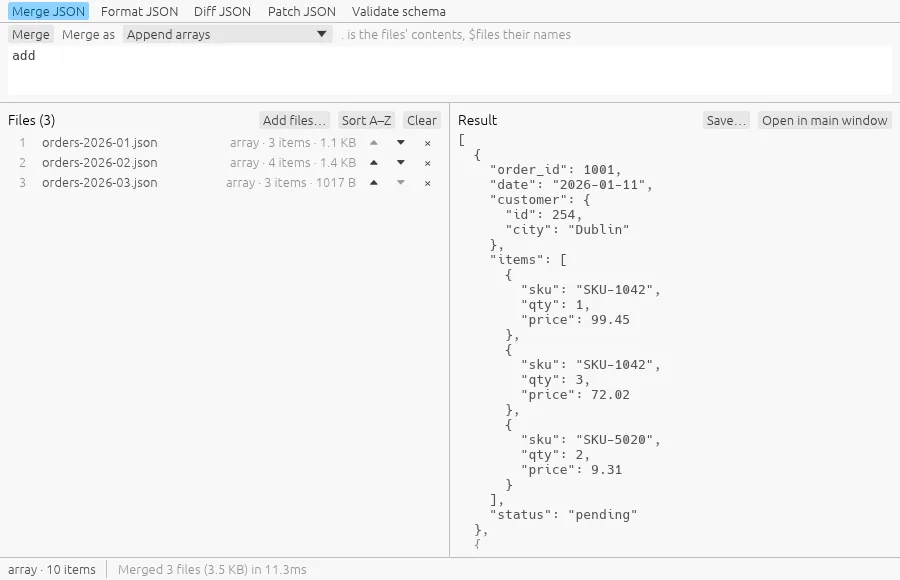Move orders-2026-02.json up
The height and width of the screenshot is (580, 900).
[x=374, y=163]
